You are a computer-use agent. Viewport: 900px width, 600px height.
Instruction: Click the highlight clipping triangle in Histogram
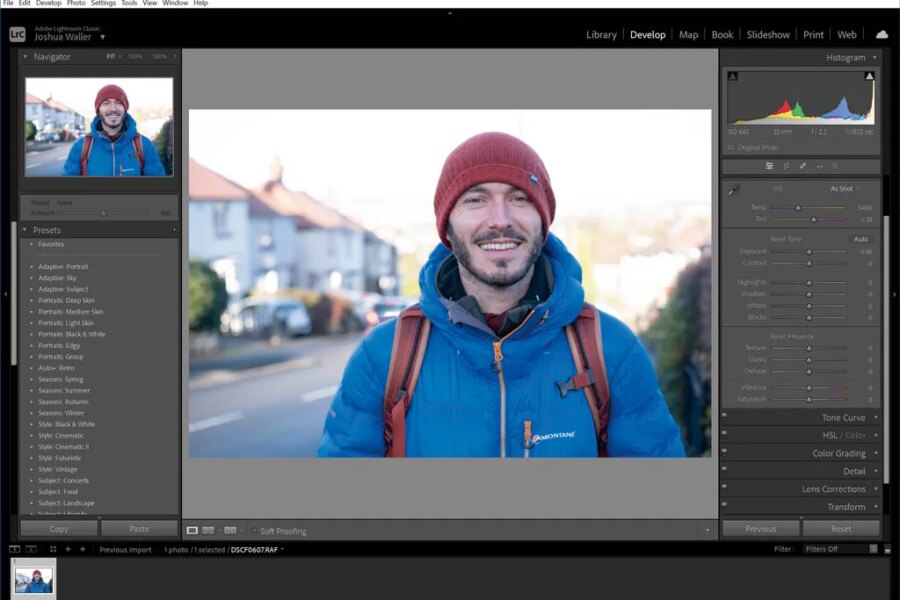tap(869, 76)
